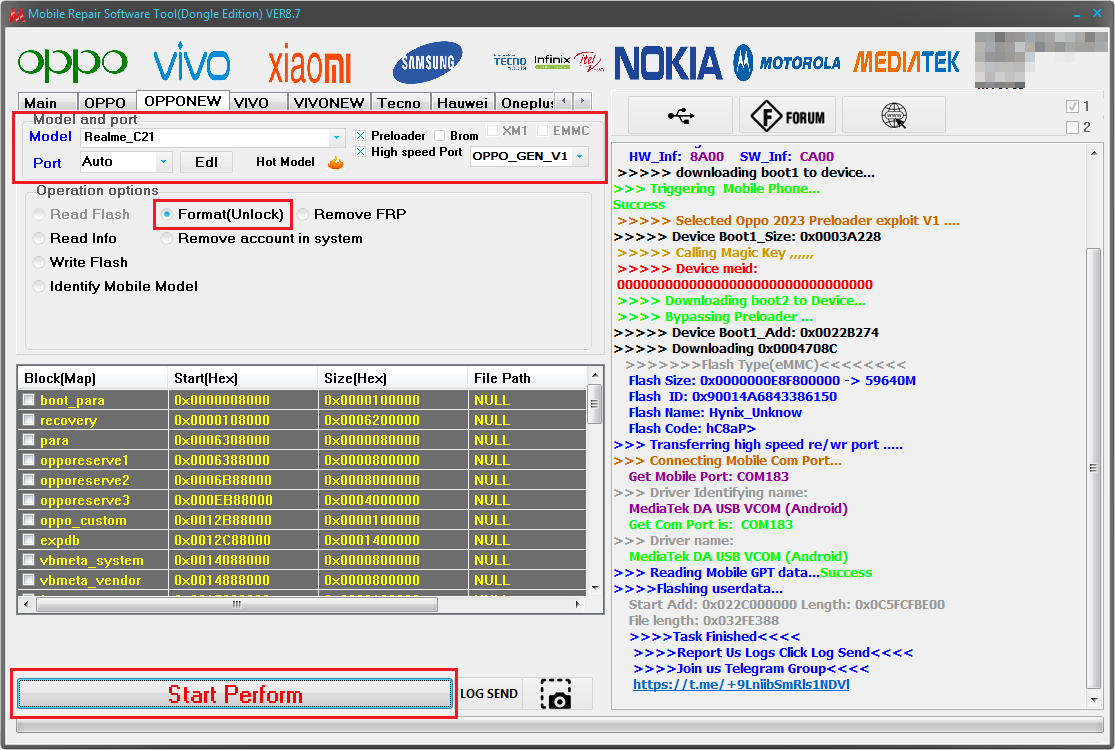Image resolution: width=1115 pixels, height=750 pixels.
Task: Switch to the OPPONEW tab
Action: pos(183,101)
